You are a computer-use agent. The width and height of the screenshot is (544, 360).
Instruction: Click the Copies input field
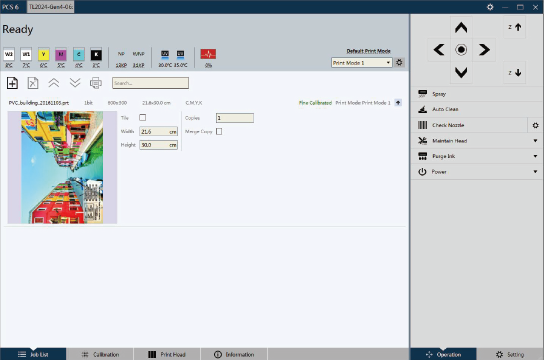[235, 118]
